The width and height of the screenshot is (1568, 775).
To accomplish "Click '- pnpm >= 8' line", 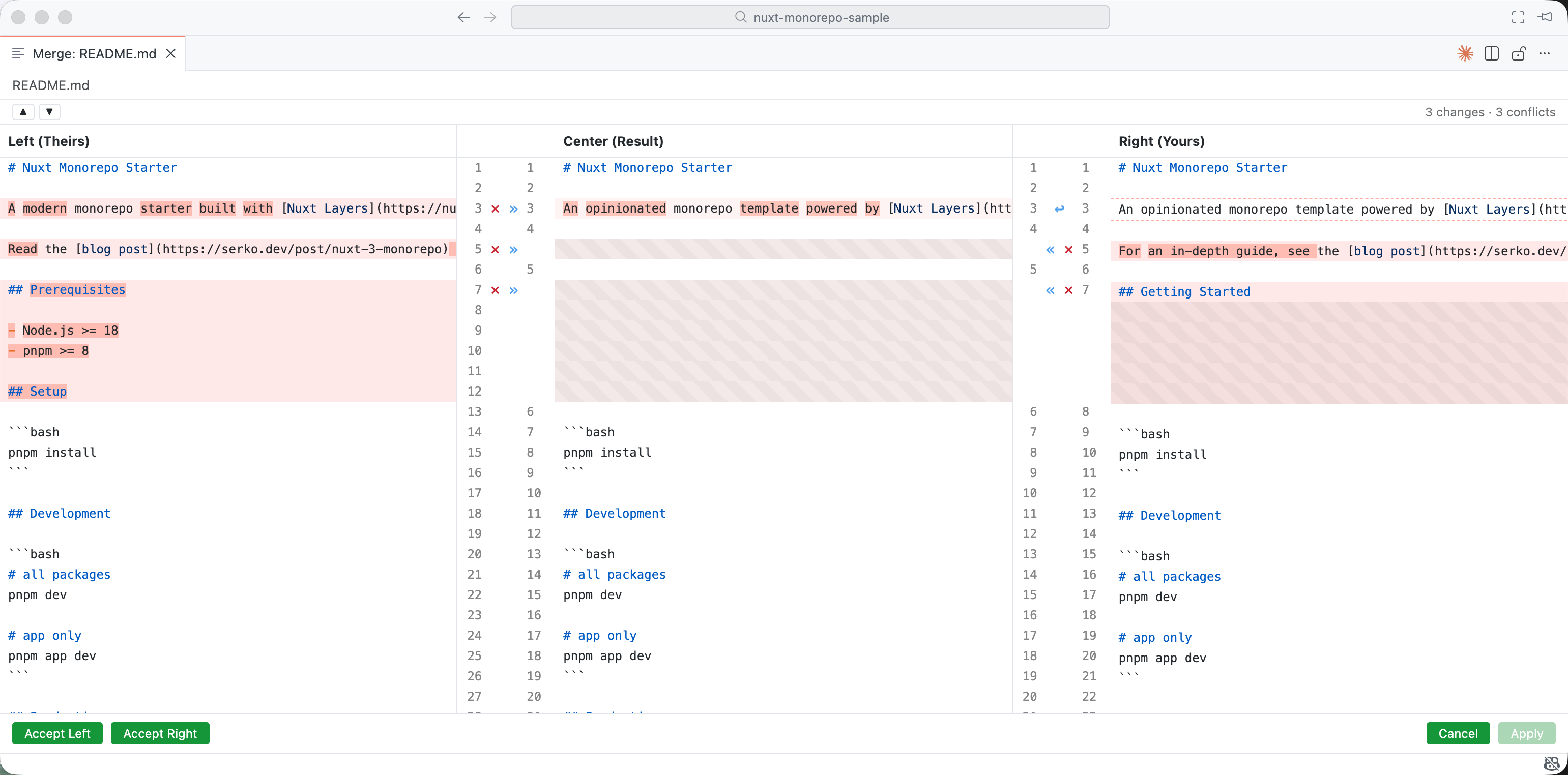I will pos(49,350).
